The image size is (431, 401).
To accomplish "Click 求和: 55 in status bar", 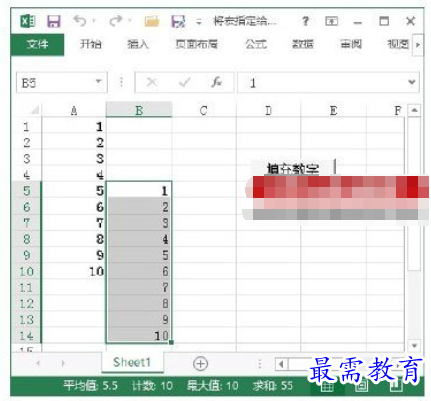I will coord(273,386).
